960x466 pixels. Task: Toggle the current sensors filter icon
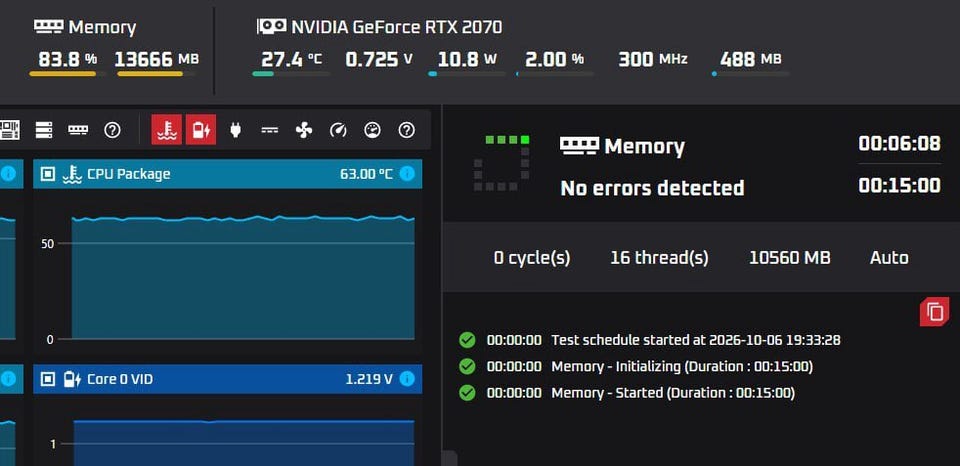(269, 130)
